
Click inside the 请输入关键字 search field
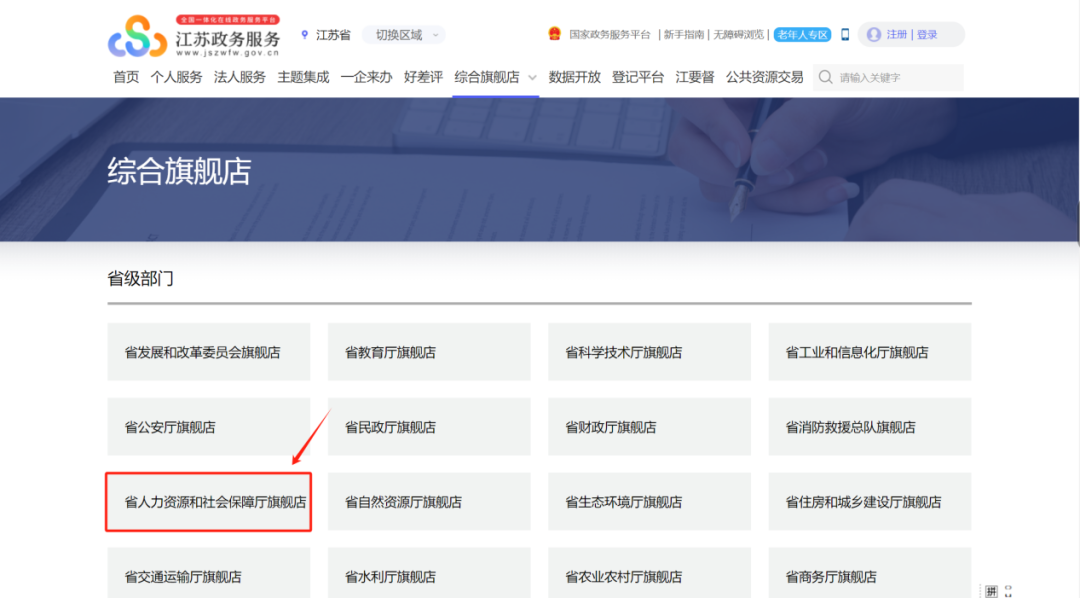(x=890, y=76)
